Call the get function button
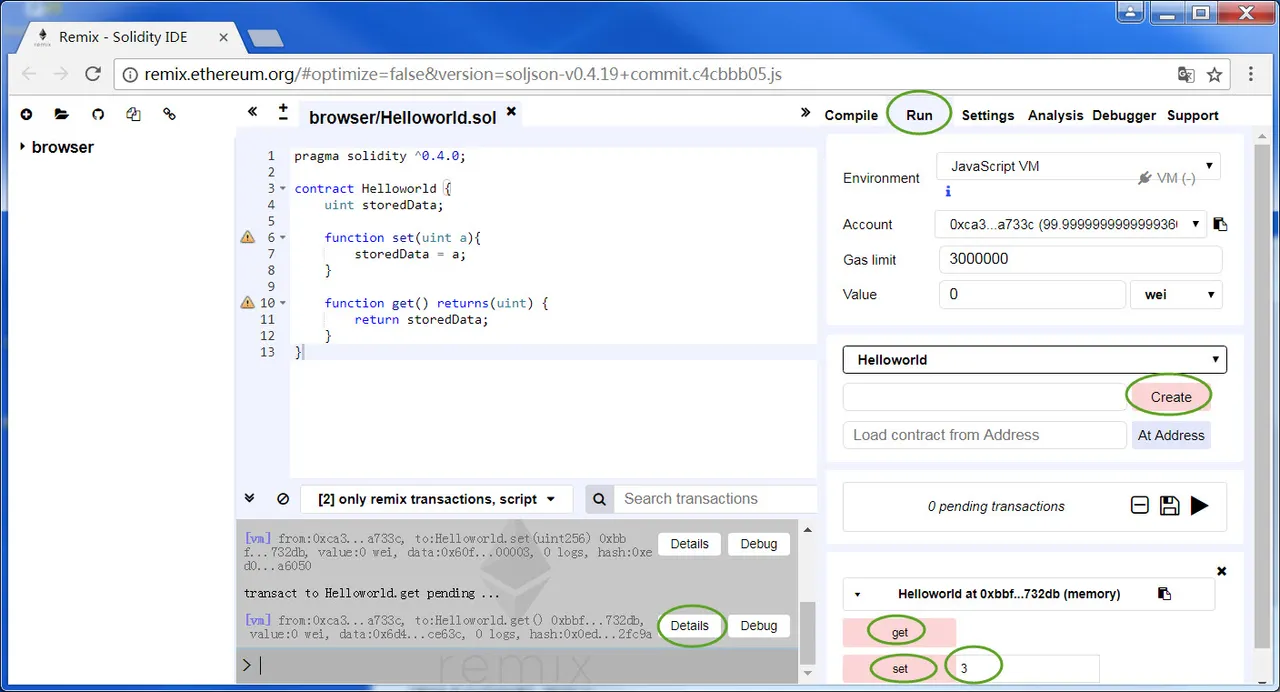The height and width of the screenshot is (692, 1280). click(899, 632)
